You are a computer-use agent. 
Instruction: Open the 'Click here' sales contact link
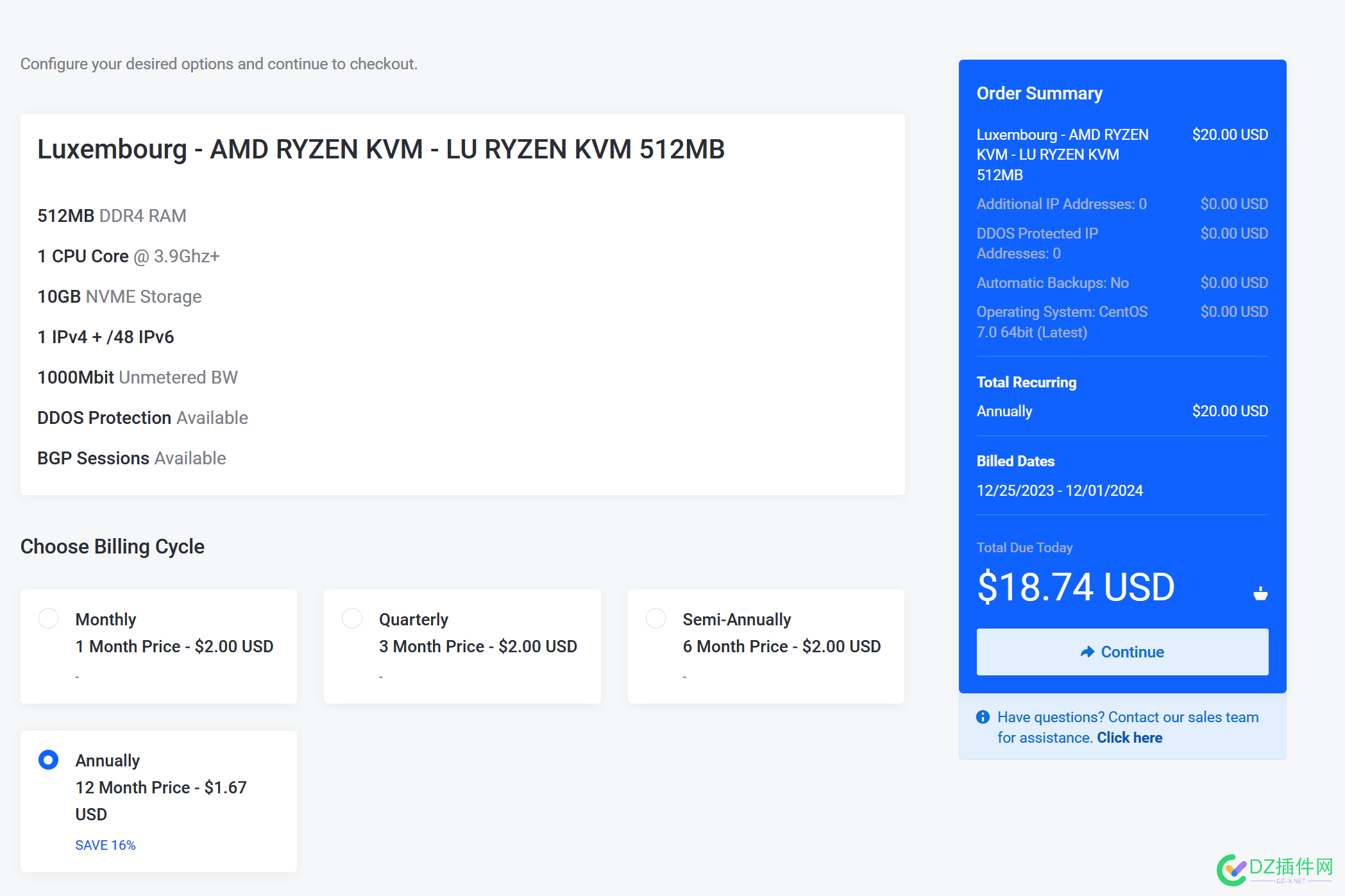pyautogui.click(x=1129, y=738)
